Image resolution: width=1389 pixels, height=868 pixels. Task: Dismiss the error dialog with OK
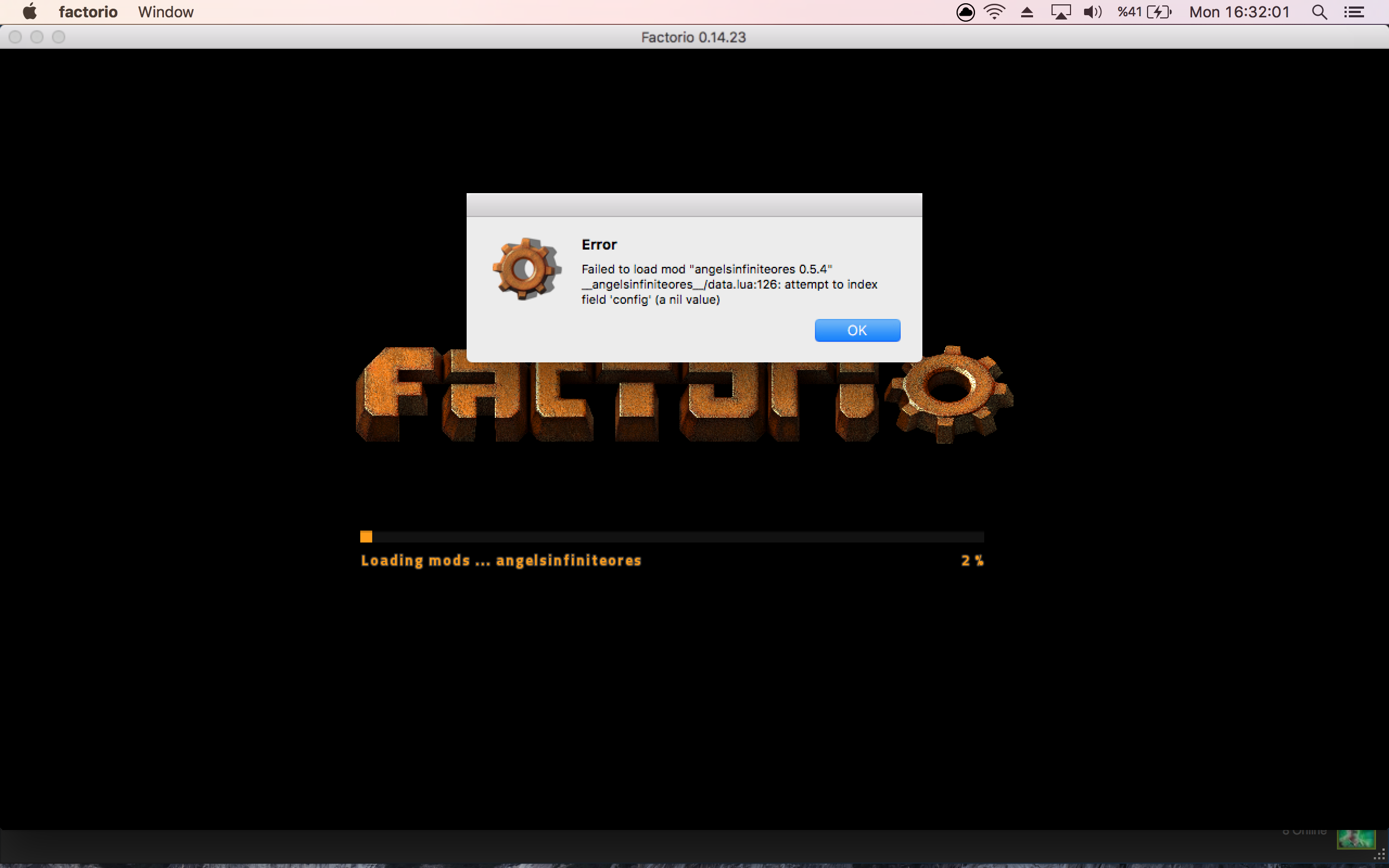pyautogui.click(x=857, y=330)
